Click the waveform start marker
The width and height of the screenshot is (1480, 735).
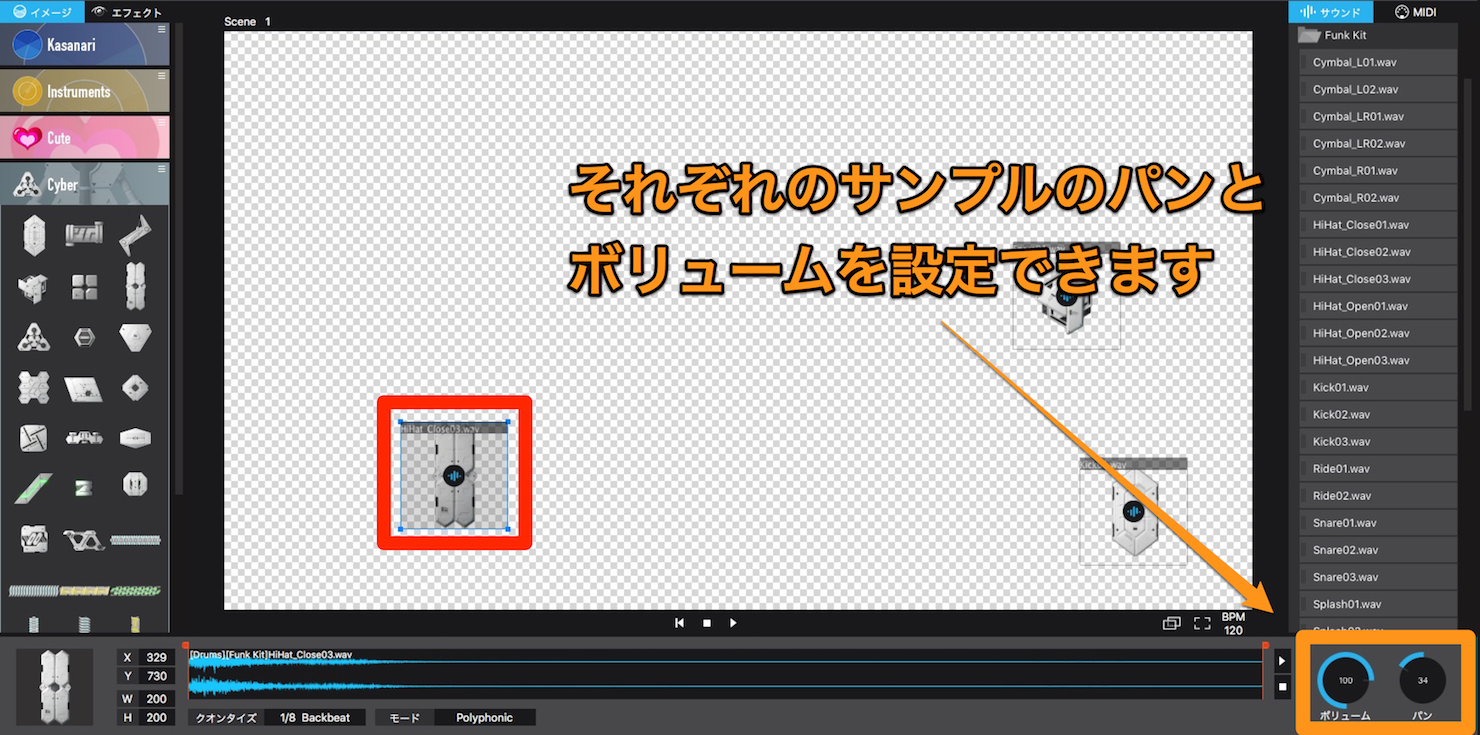(x=185, y=646)
